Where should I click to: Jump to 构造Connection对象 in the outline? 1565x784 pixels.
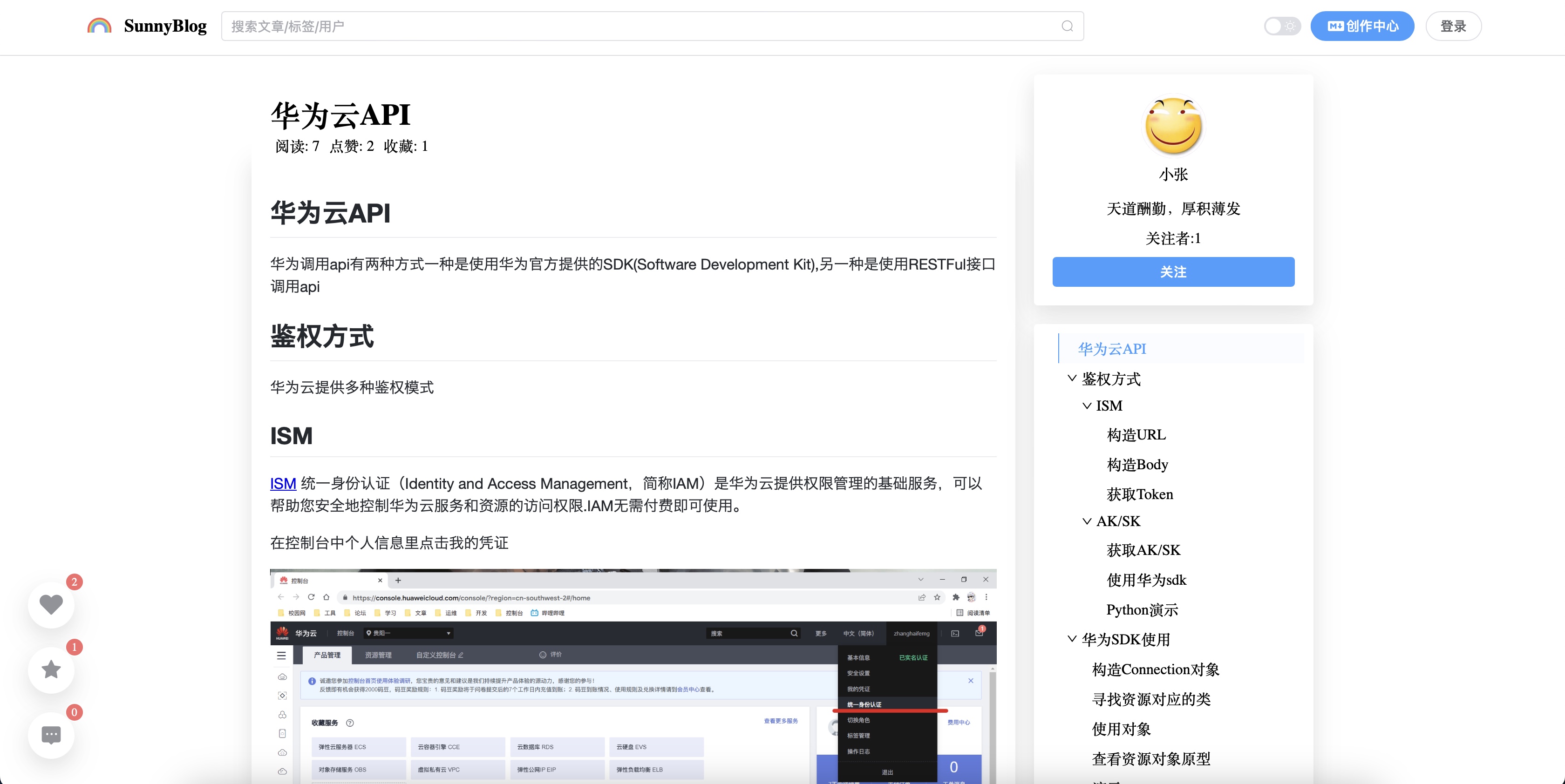tap(1156, 669)
